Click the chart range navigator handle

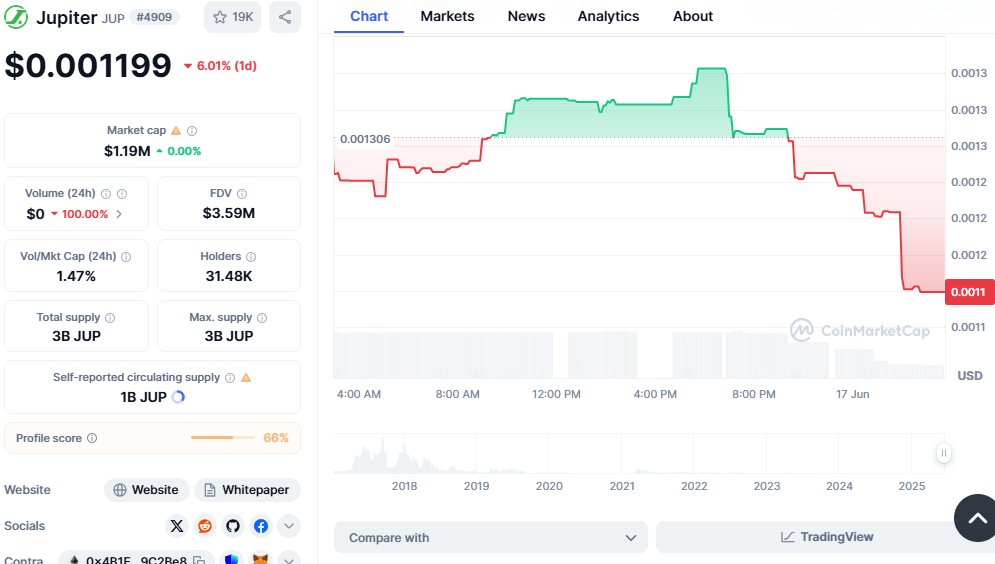944,453
